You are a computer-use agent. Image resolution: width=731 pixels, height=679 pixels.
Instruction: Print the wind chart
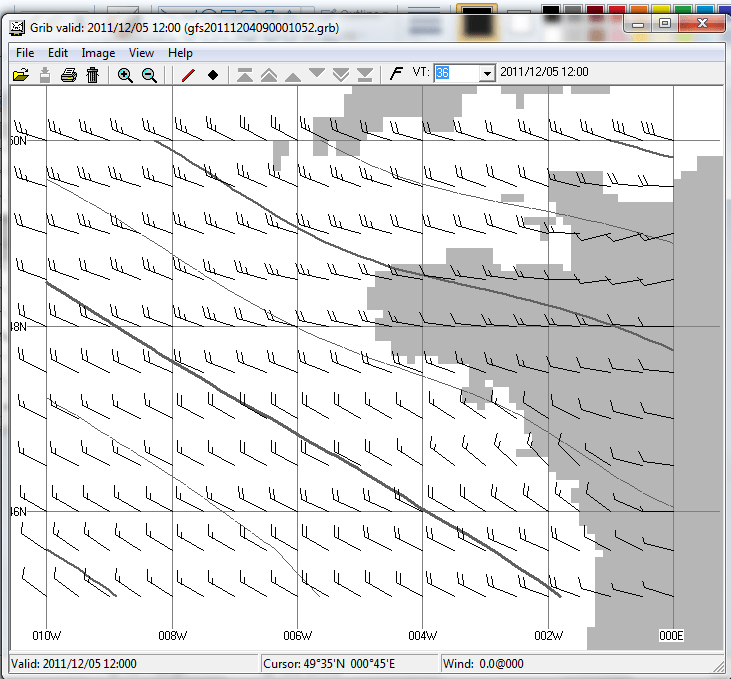point(69,75)
